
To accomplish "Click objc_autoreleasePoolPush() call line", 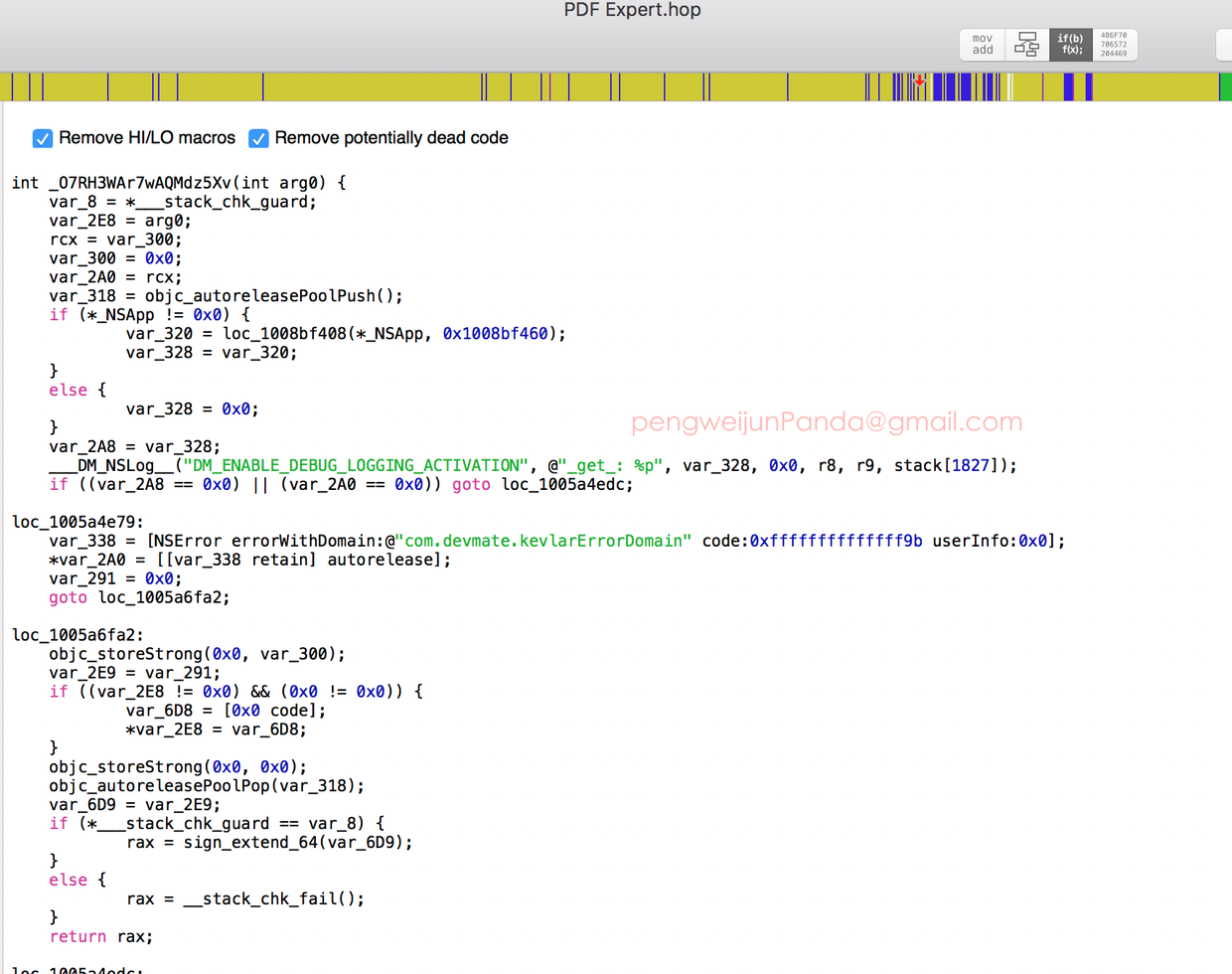I will tap(227, 296).
